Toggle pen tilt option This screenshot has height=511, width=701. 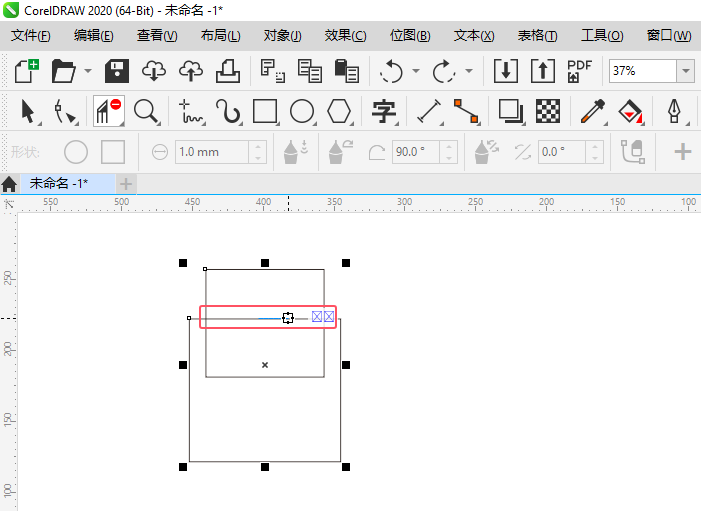341,152
